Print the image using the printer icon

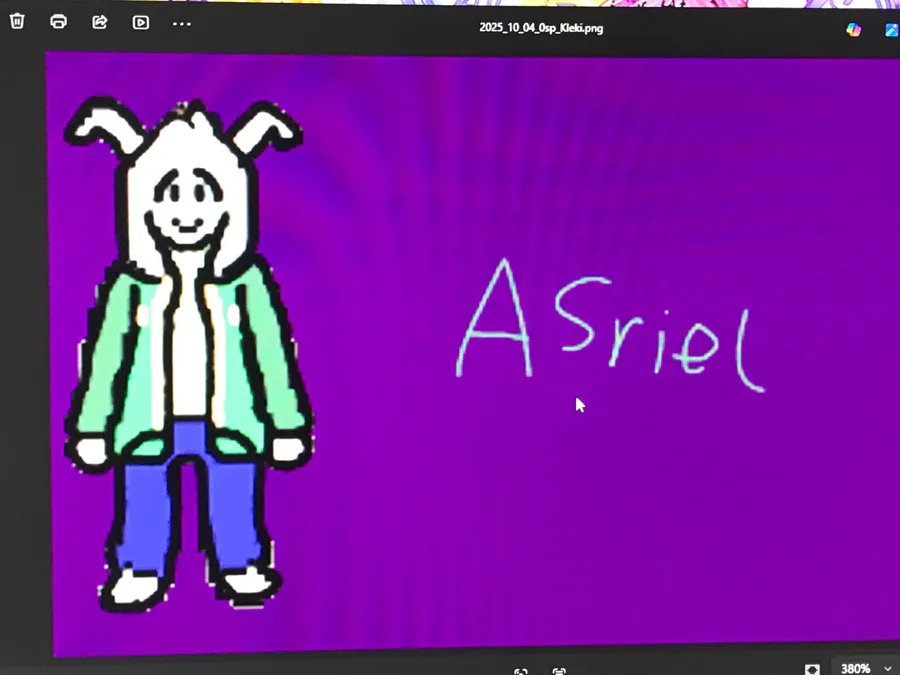point(59,22)
